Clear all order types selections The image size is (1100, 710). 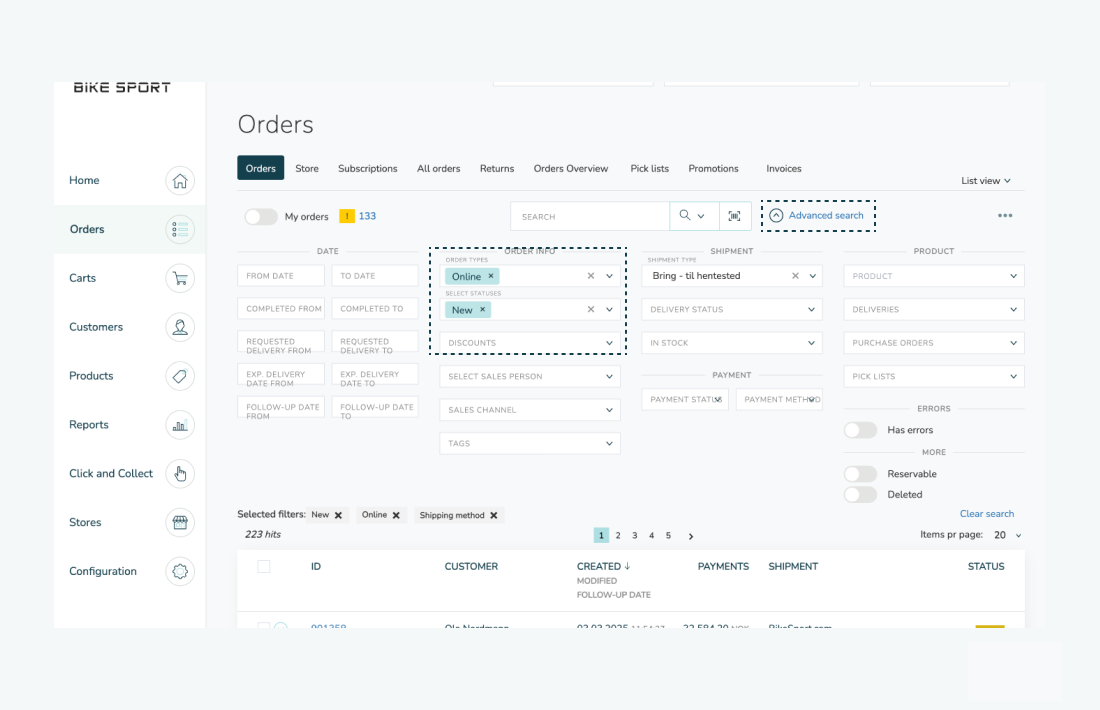coord(591,276)
